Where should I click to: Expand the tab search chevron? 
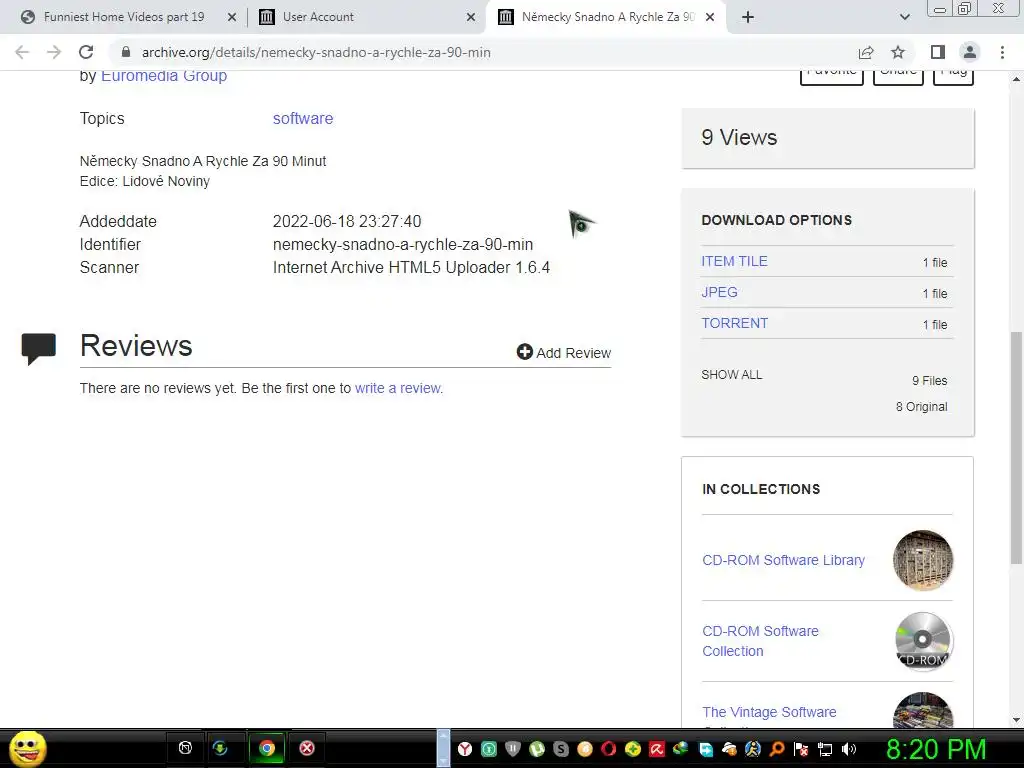tap(904, 17)
